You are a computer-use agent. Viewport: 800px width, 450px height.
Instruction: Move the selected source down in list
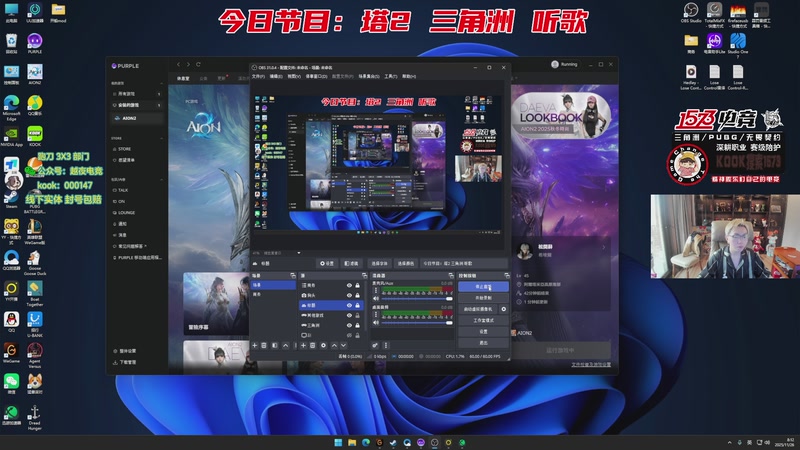(343, 345)
